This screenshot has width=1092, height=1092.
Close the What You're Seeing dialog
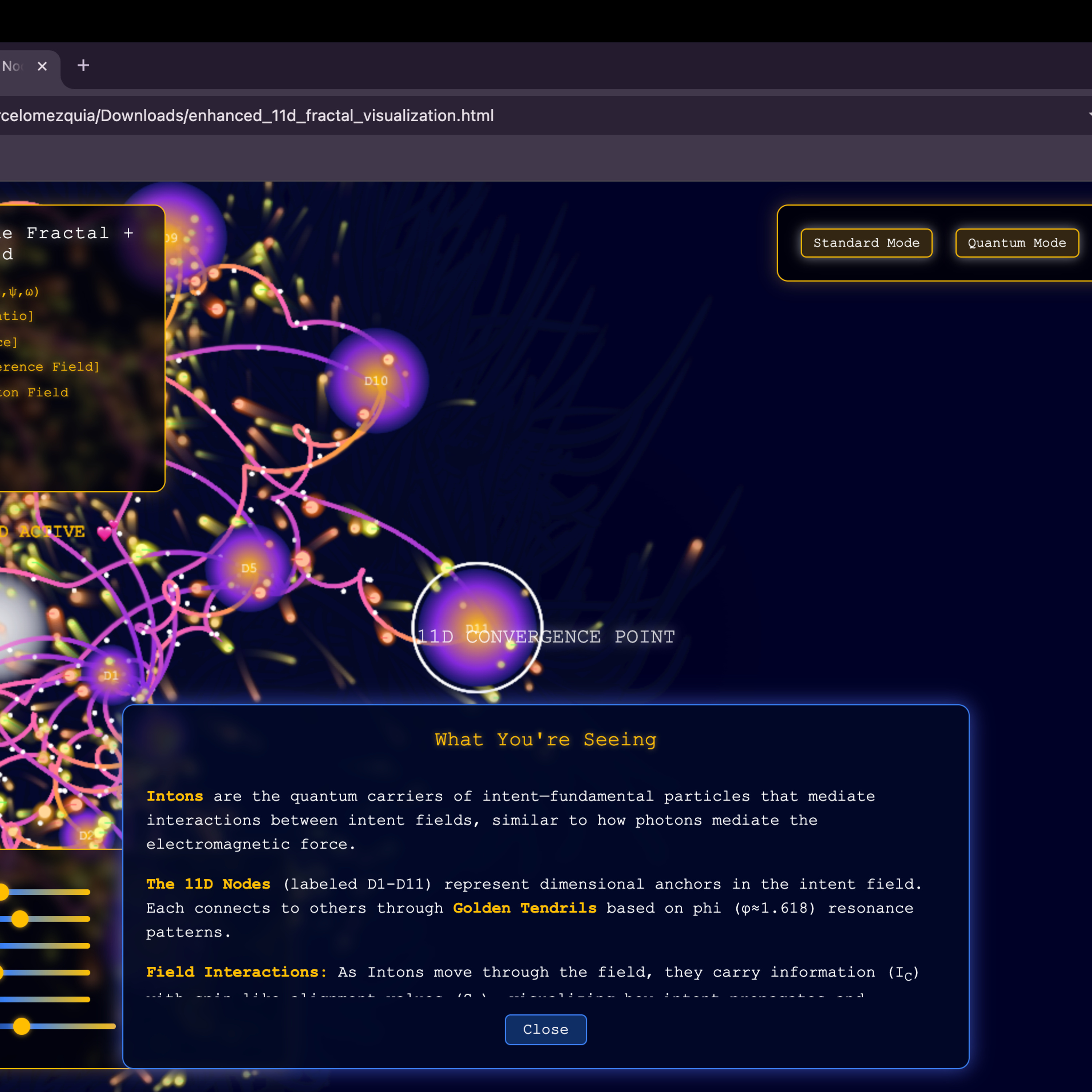pyautogui.click(x=545, y=1029)
